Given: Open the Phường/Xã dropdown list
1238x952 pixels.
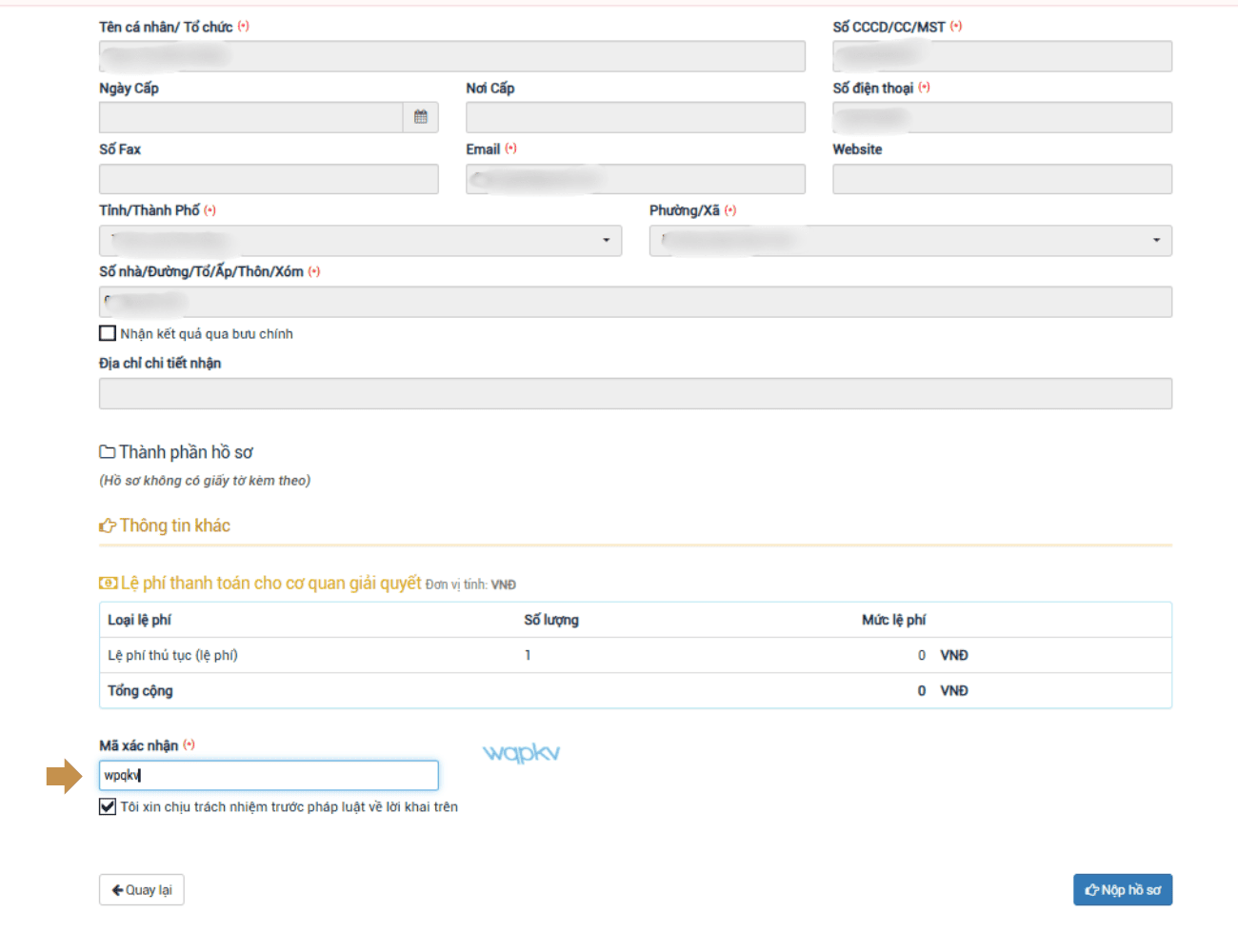Looking at the screenshot, I should pyautogui.click(x=909, y=241).
